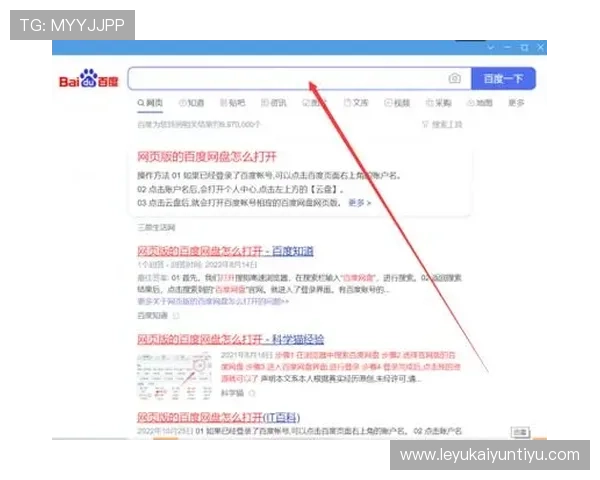Click the 三原生活网 source label
This screenshot has height=480, width=600.
coord(156,227)
